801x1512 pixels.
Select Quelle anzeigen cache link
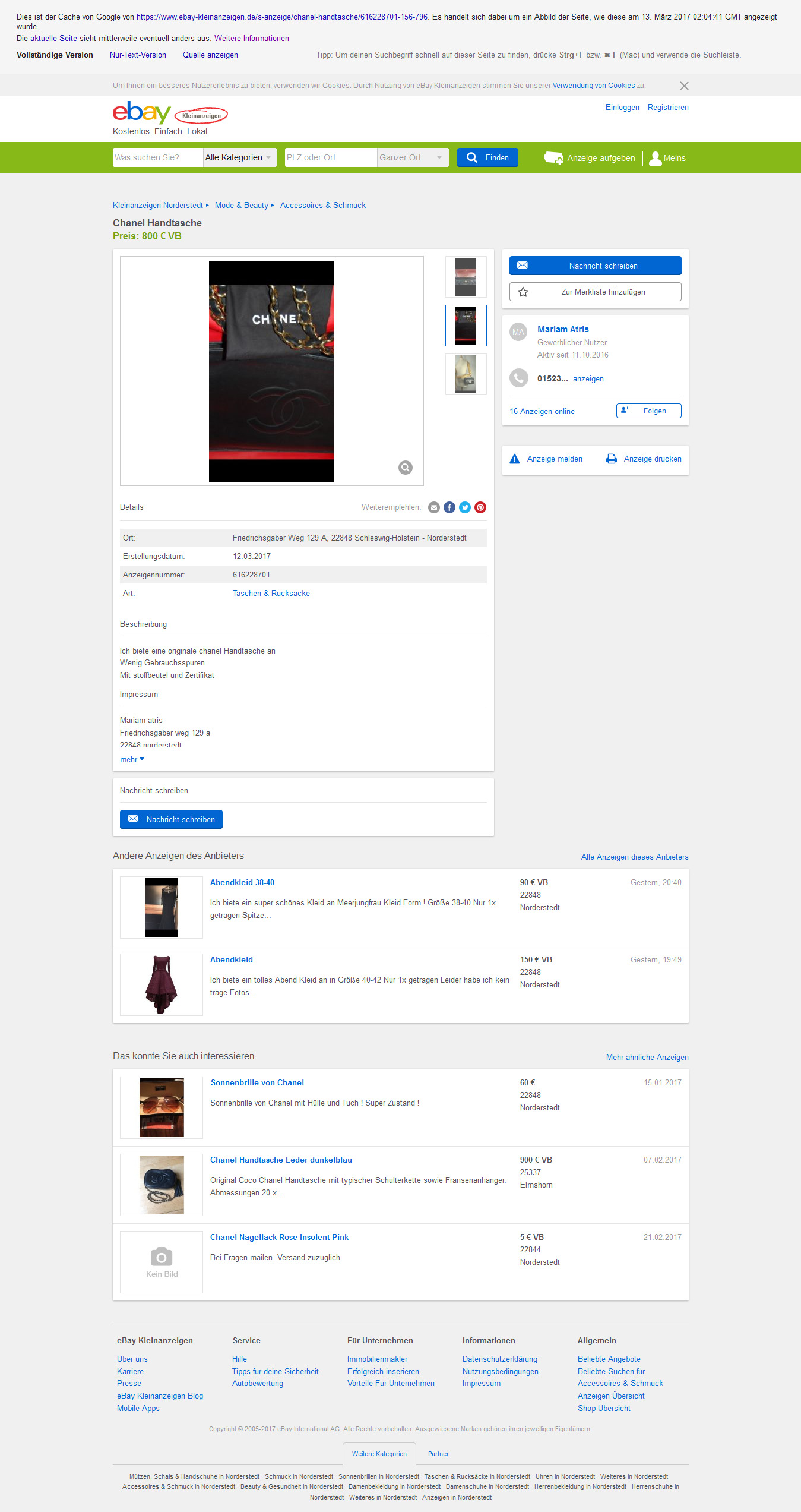click(210, 55)
